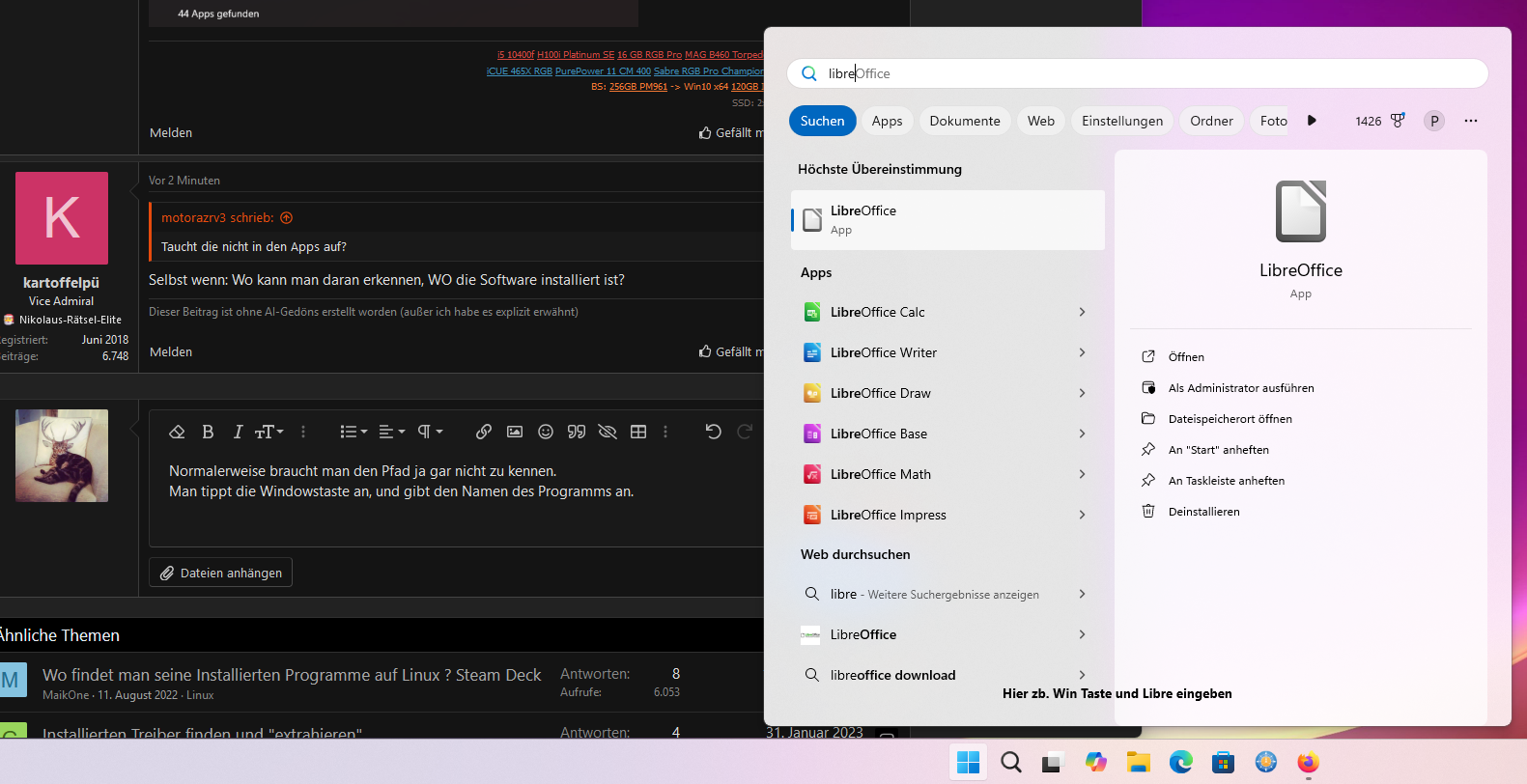Jump to quoted post via arrow after 'motorazrv3 schrieb'
Image resolution: width=1527 pixels, height=784 pixels.
[x=286, y=217]
